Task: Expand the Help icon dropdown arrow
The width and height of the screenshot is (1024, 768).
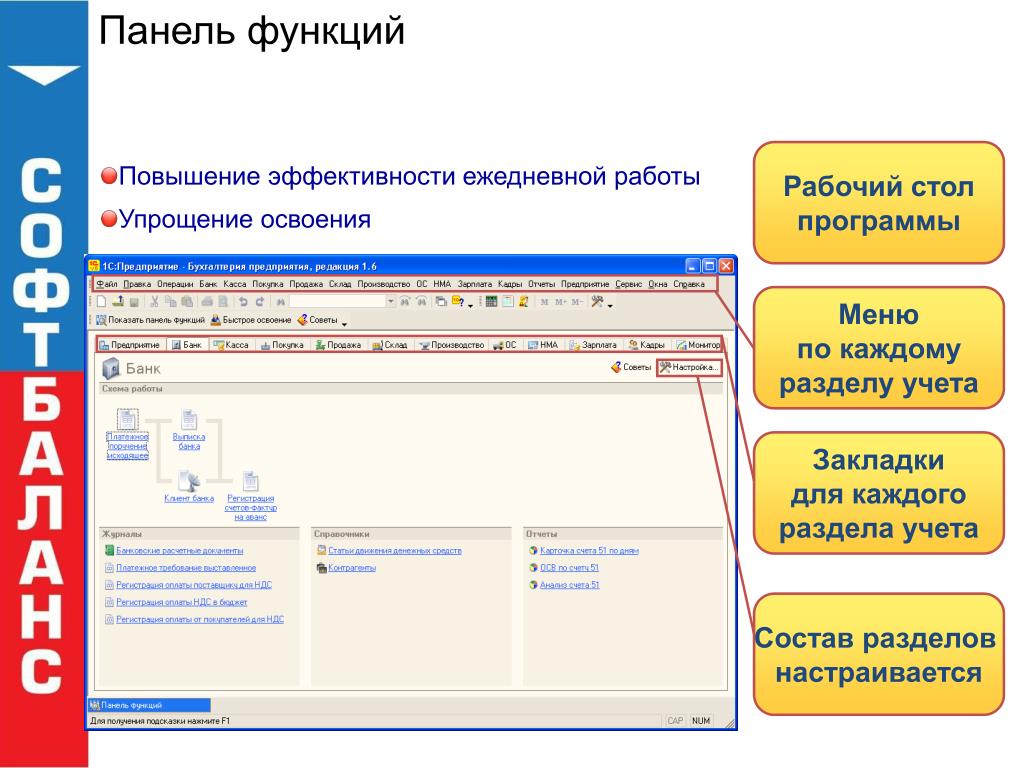Action: (470, 305)
